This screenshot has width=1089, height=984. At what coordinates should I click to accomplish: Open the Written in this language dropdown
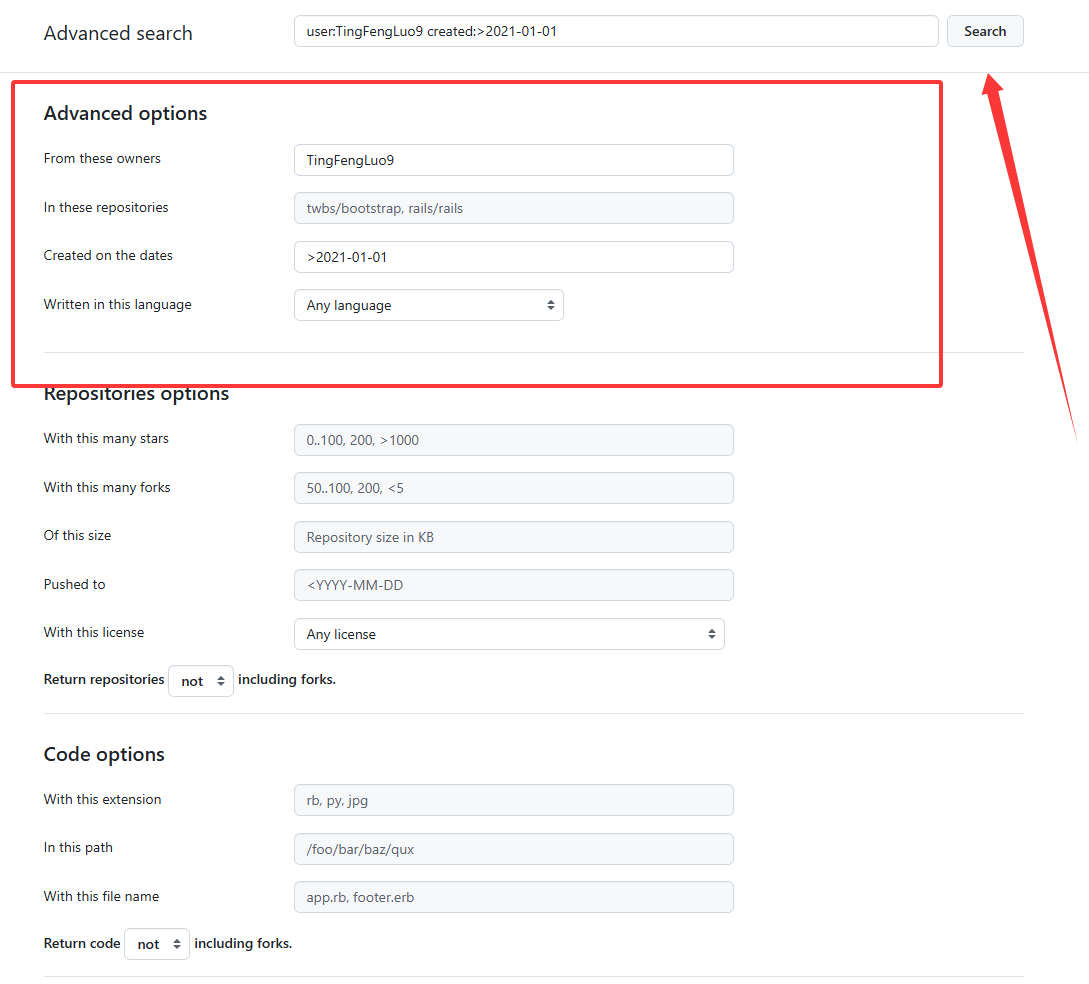(428, 305)
